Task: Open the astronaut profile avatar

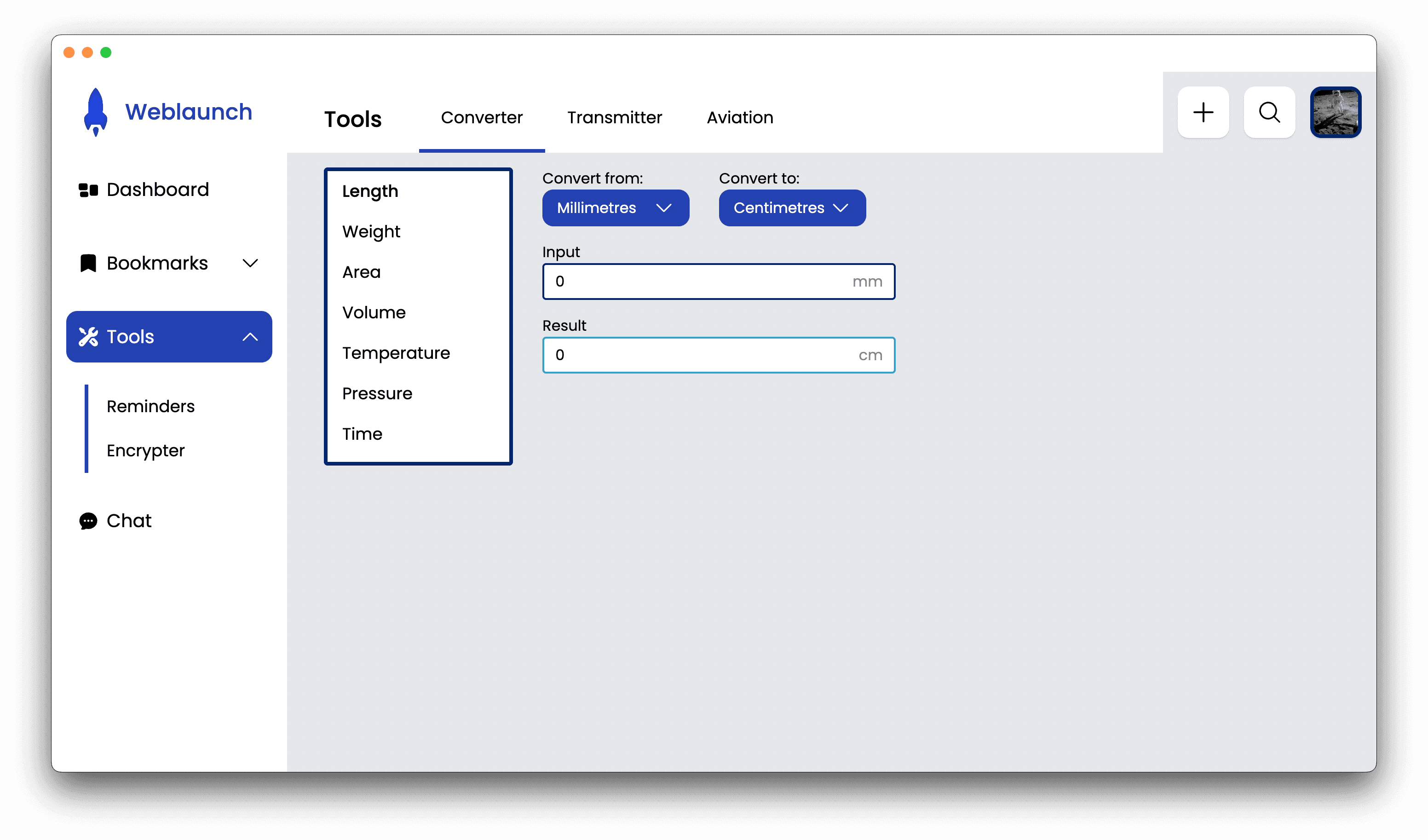Action: pyautogui.click(x=1336, y=112)
